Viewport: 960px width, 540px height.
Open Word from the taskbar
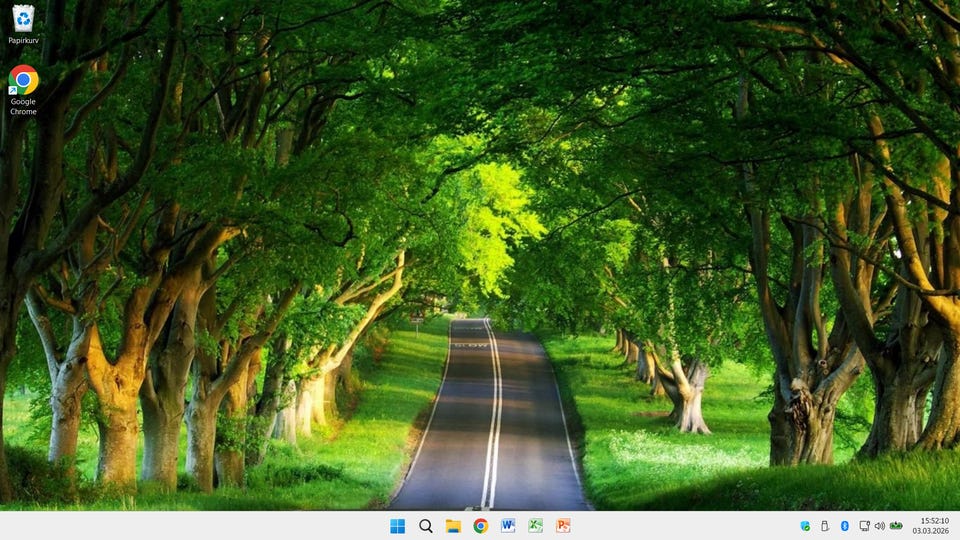click(508, 526)
